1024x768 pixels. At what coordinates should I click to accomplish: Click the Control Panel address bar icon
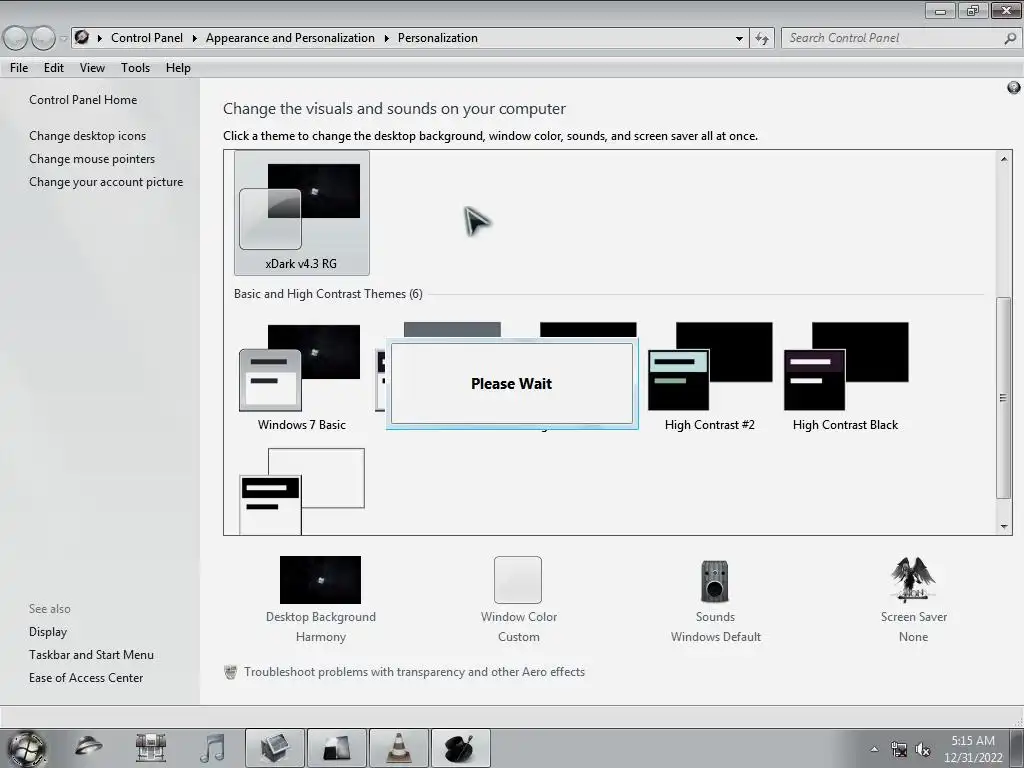coord(82,37)
